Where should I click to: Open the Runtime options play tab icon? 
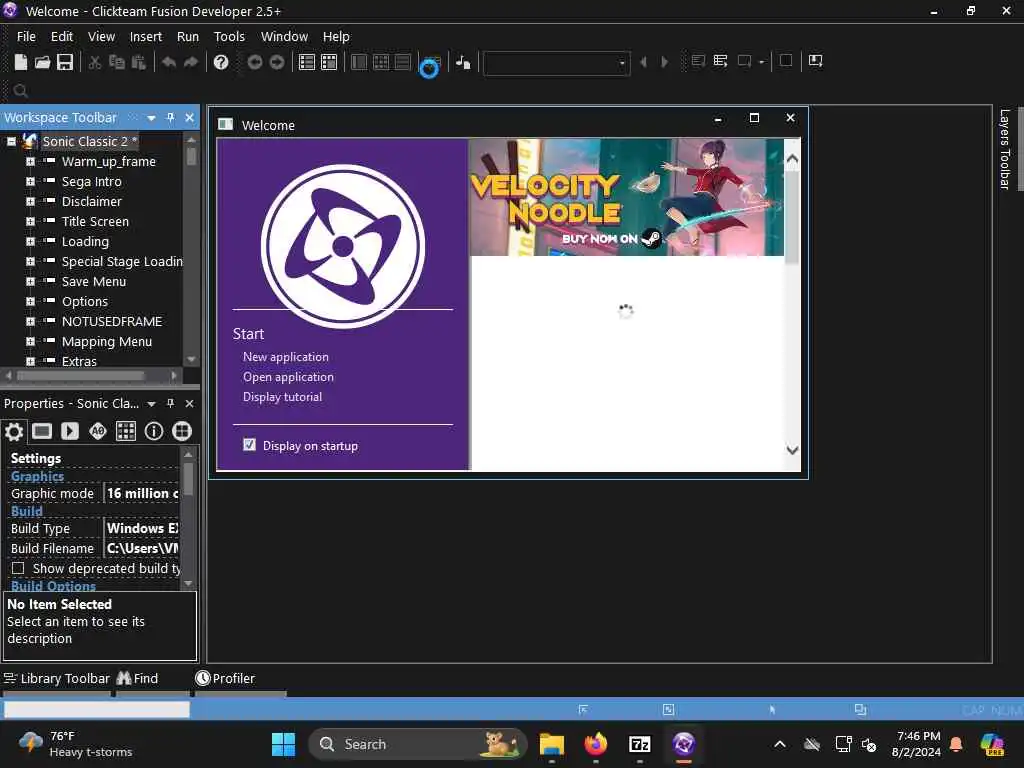tap(70, 431)
